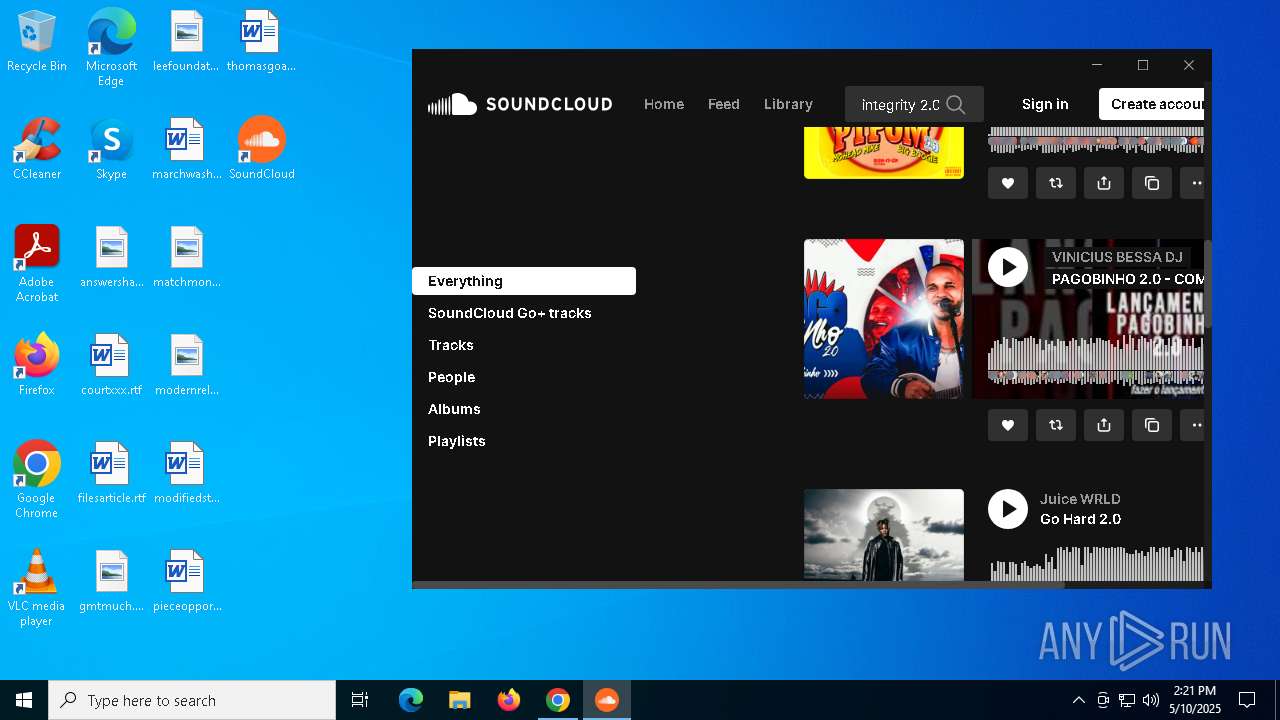
Task: Share the top yellow-cover track
Action: click(x=1104, y=183)
